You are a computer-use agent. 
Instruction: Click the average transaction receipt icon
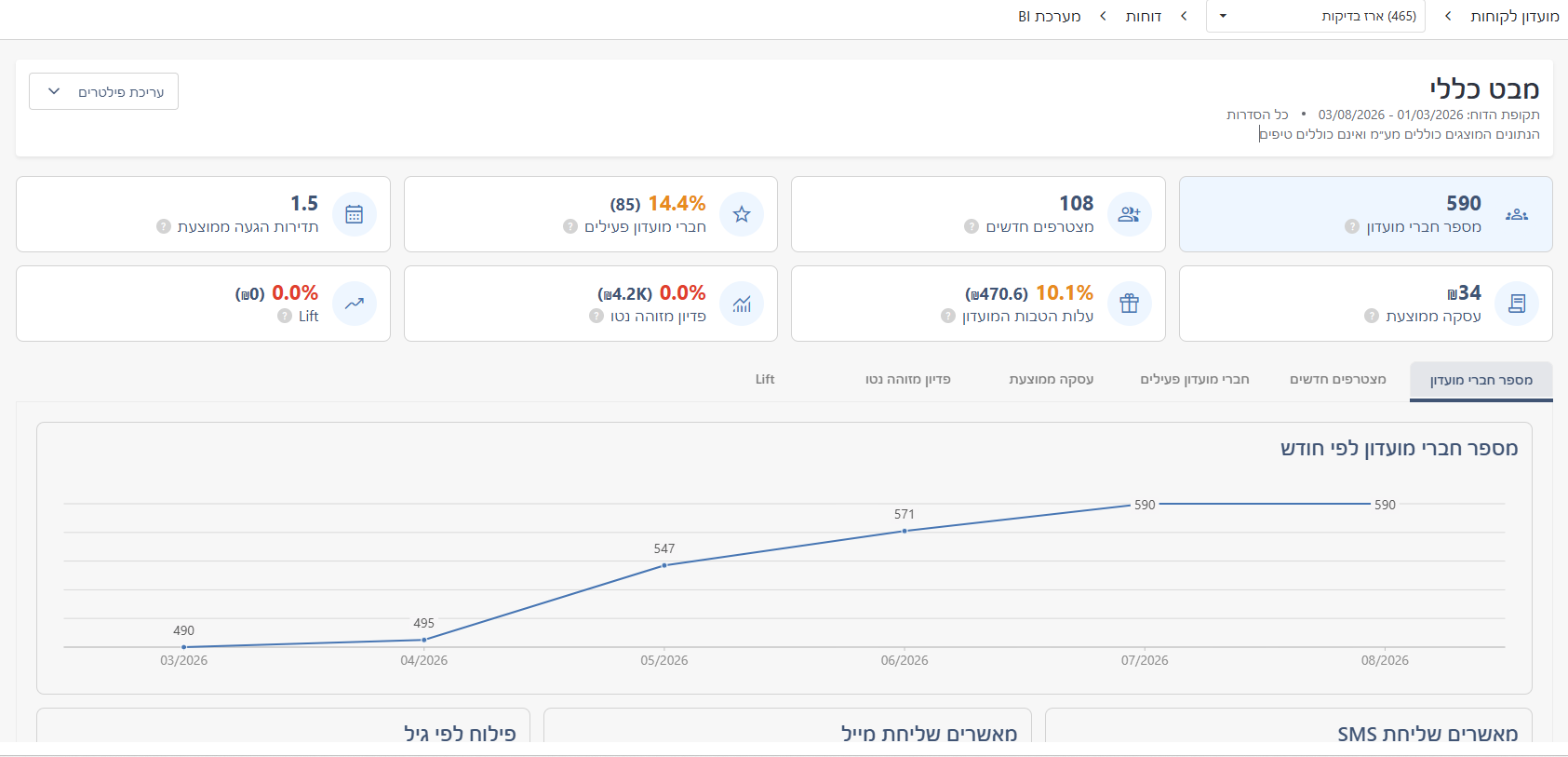pyautogui.click(x=1516, y=304)
